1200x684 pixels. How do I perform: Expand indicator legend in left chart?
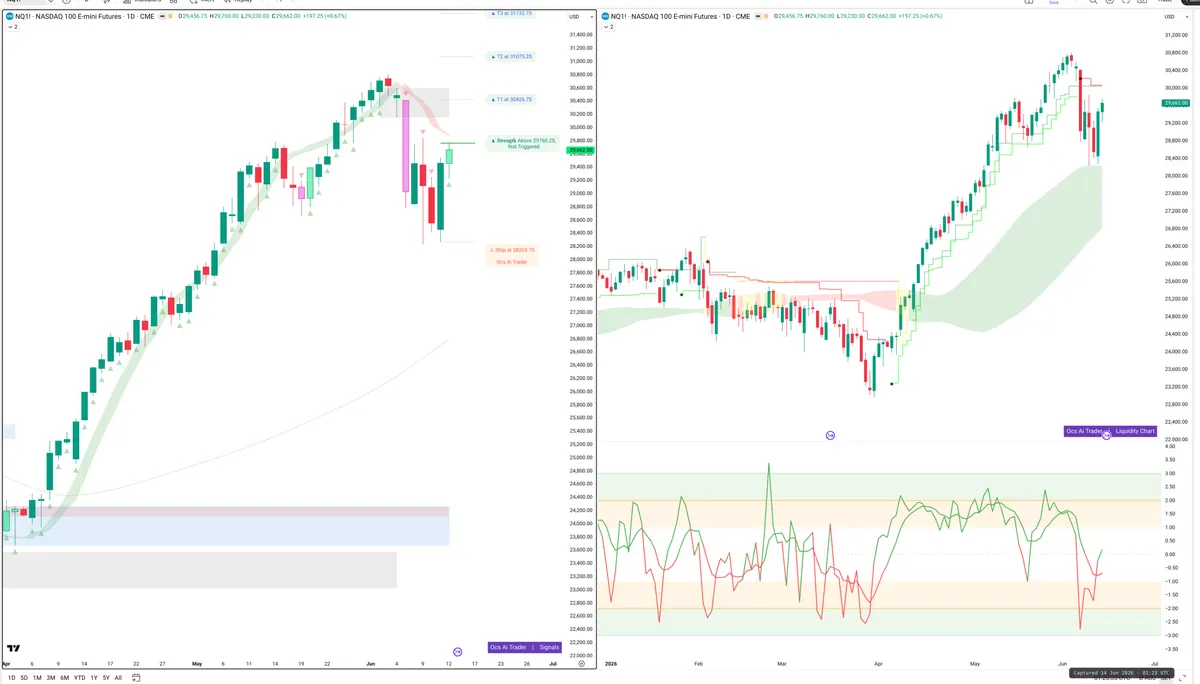click(x=12, y=27)
